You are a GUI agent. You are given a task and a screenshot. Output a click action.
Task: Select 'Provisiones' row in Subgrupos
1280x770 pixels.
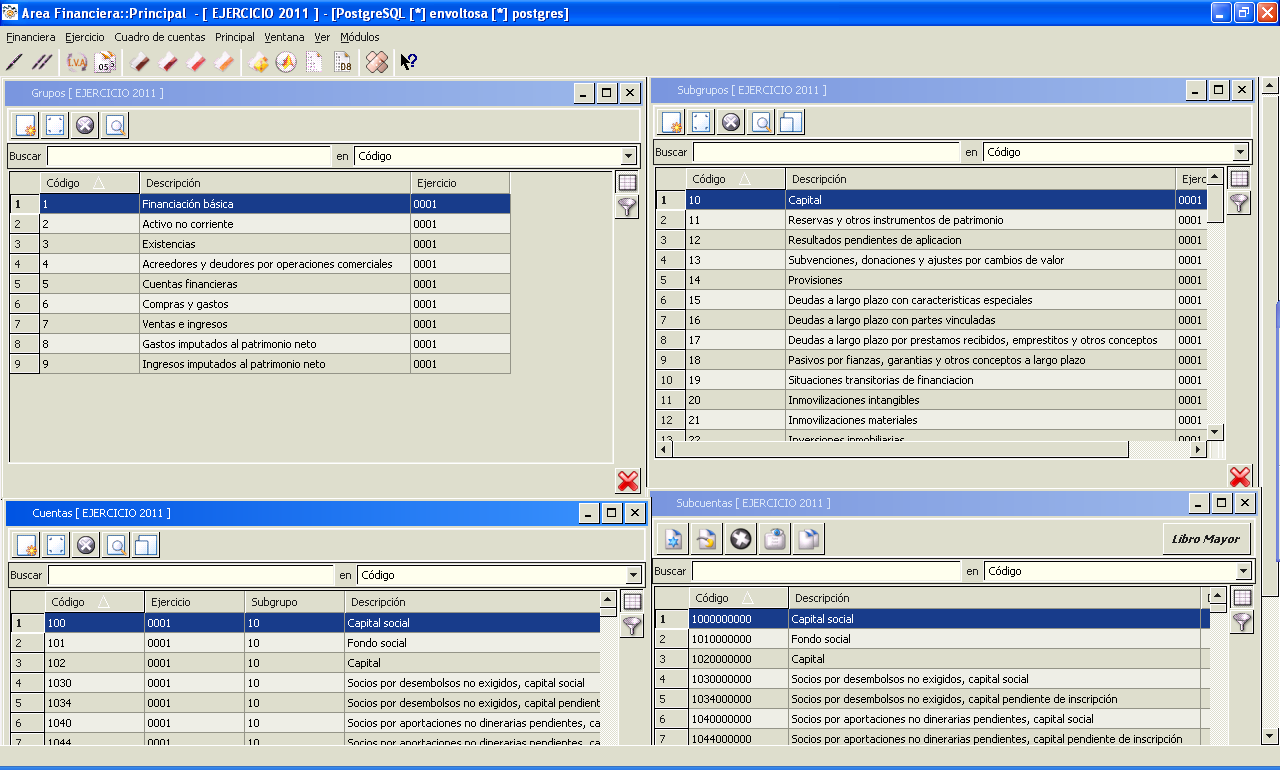point(931,280)
